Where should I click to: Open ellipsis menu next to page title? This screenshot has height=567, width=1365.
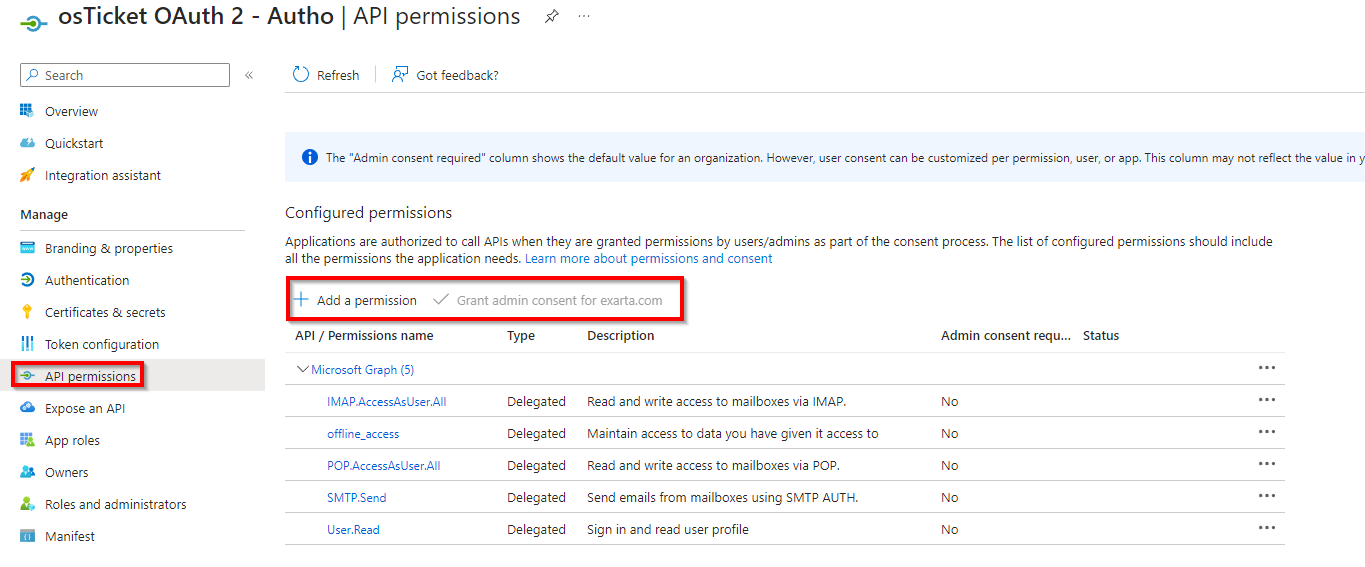point(584,17)
